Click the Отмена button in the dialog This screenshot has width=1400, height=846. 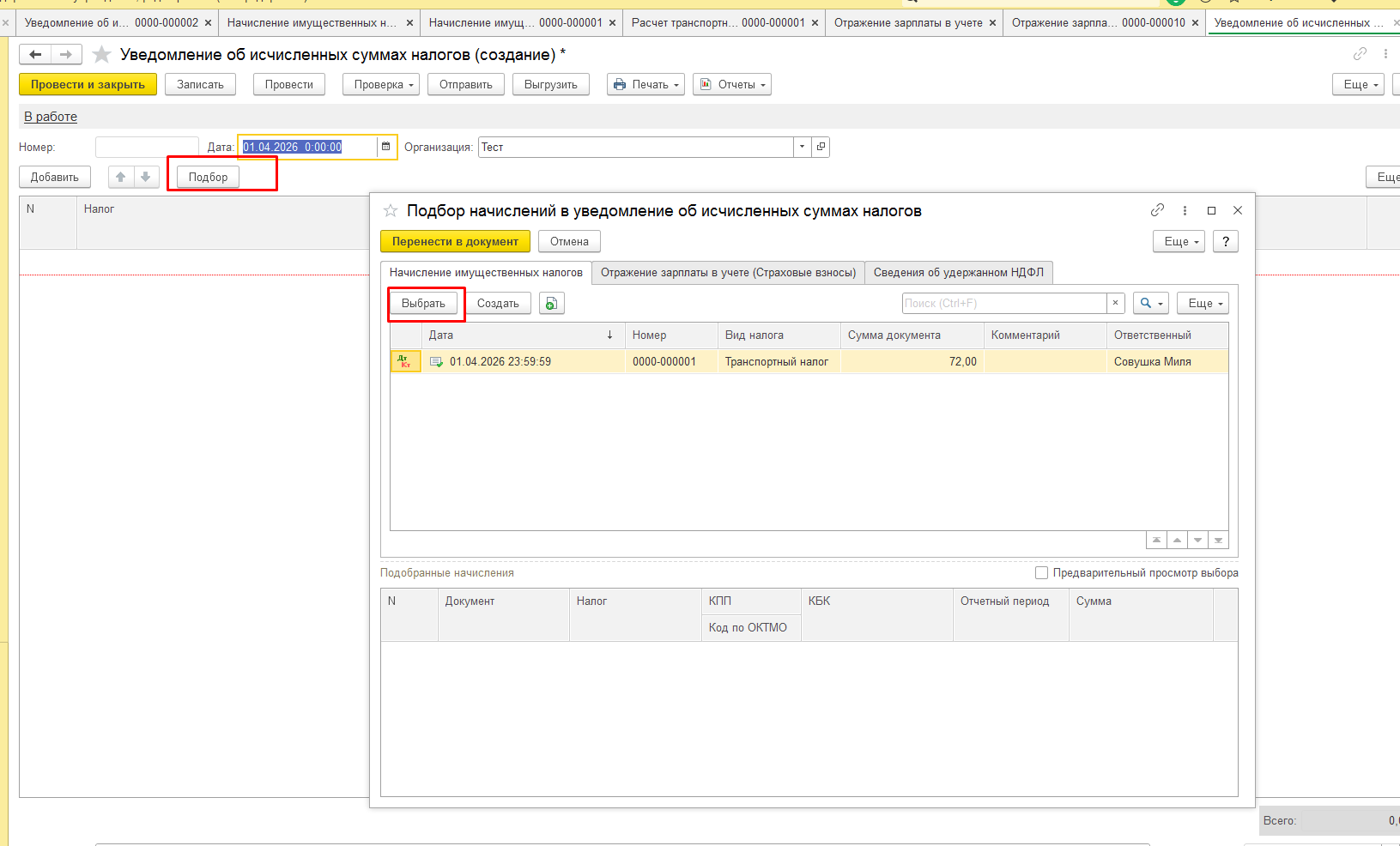(x=569, y=242)
